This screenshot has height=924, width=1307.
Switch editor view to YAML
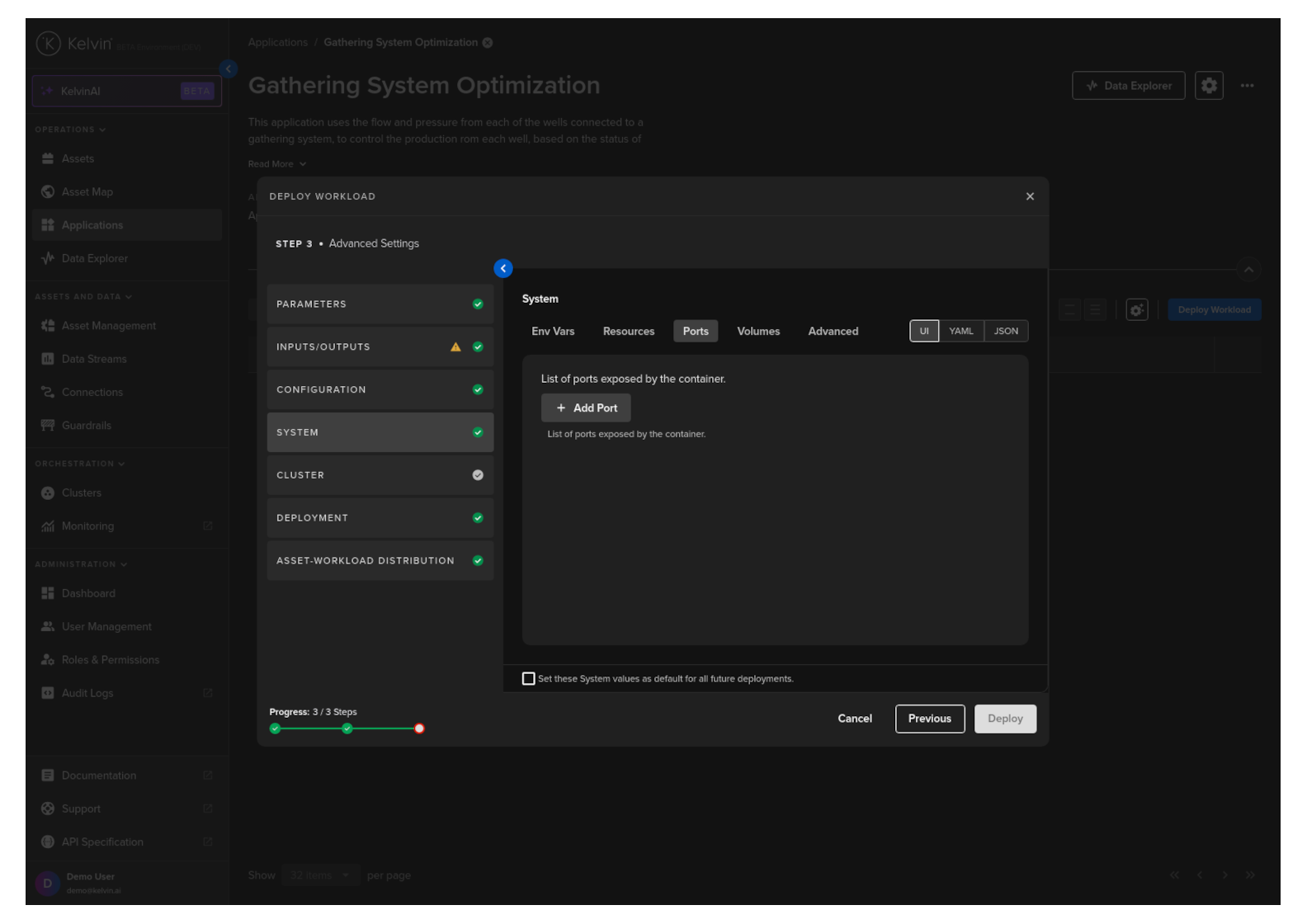(x=960, y=332)
